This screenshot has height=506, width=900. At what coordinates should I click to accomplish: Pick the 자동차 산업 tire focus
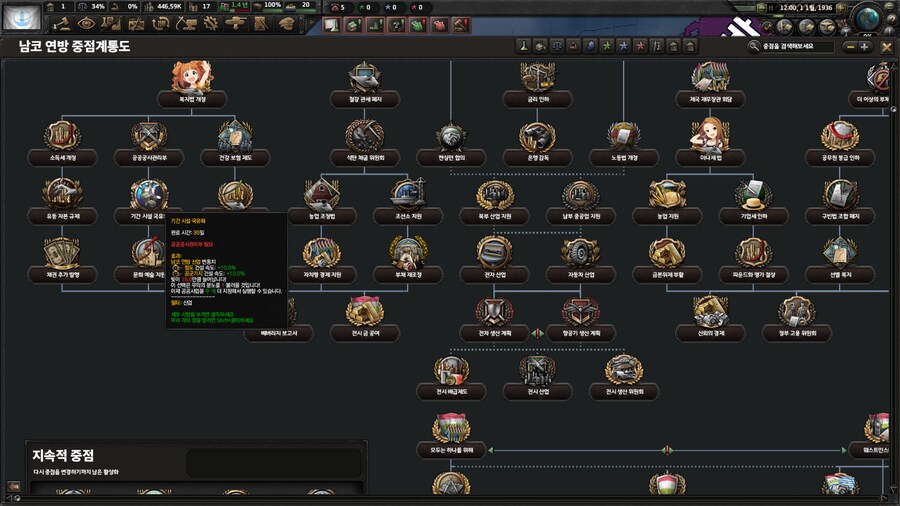point(580,254)
